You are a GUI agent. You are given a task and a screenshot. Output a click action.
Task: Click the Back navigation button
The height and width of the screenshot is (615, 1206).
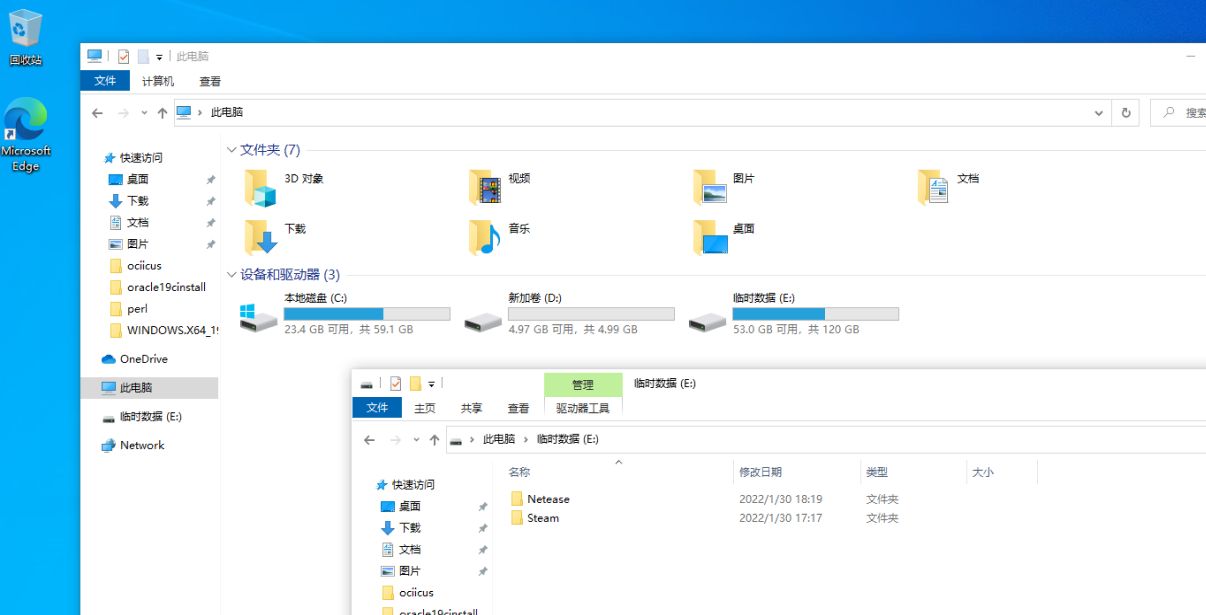pyautogui.click(x=97, y=113)
